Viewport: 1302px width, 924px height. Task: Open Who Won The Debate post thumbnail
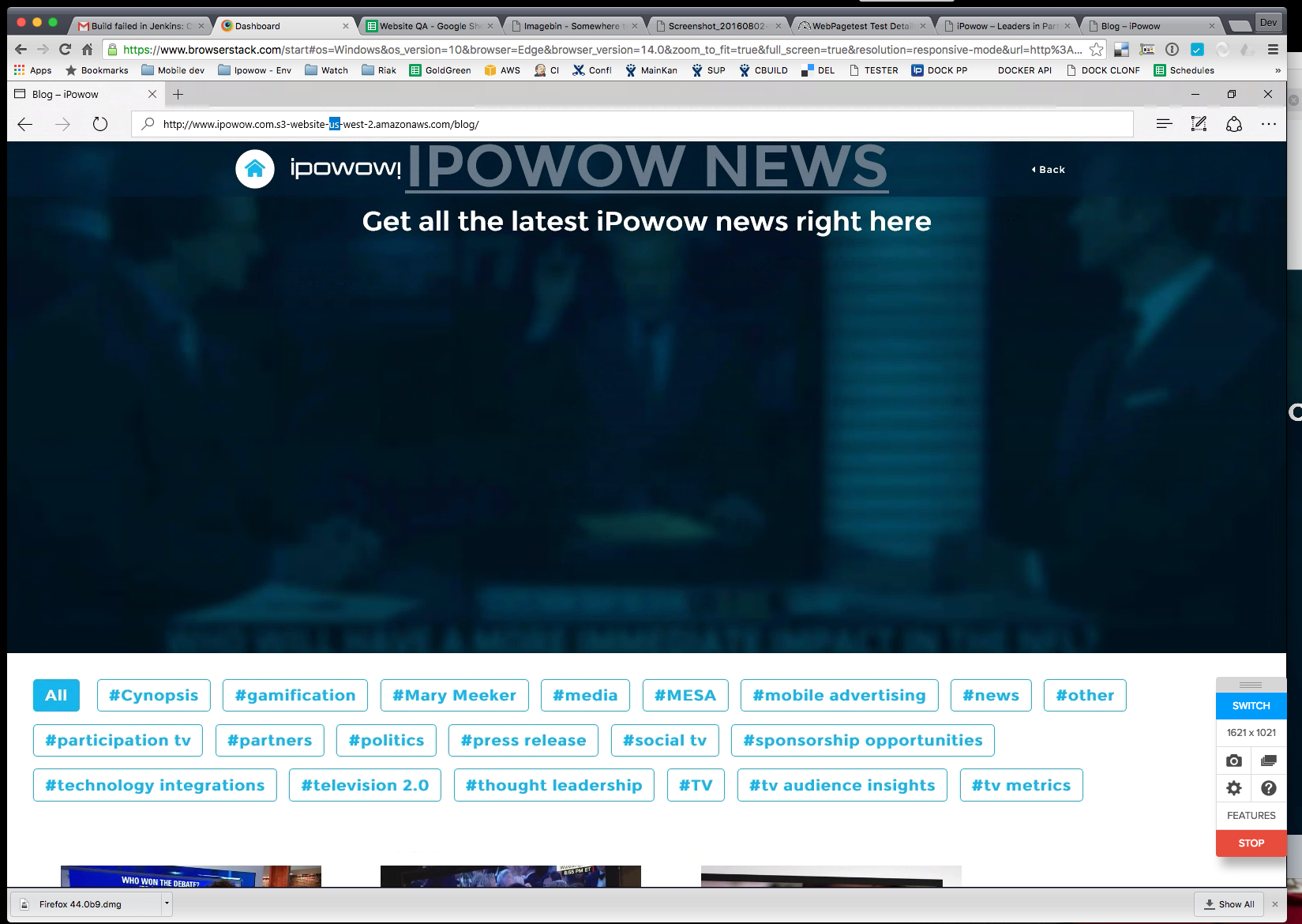(x=191, y=877)
